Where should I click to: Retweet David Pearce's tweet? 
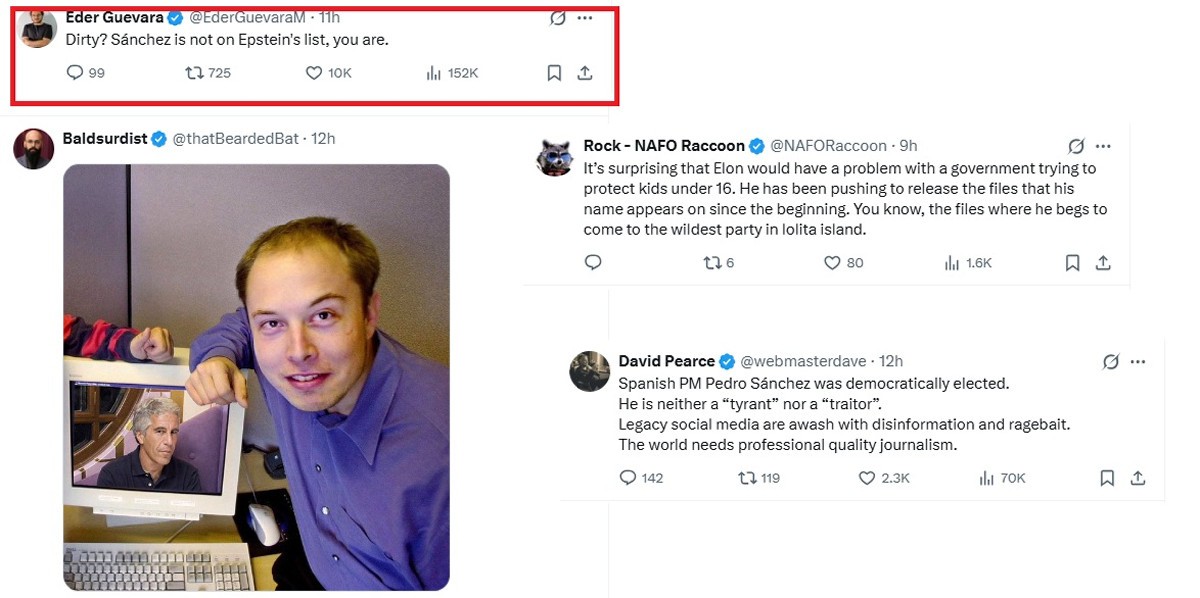(747, 478)
